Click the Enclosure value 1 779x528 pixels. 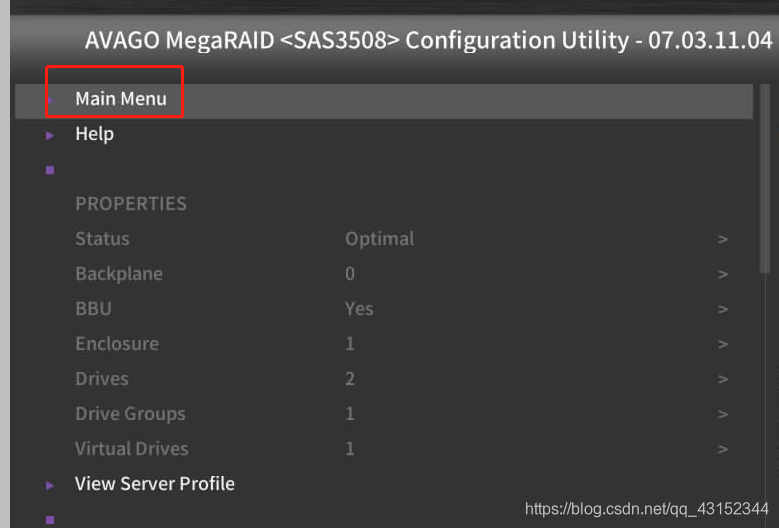pos(350,344)
